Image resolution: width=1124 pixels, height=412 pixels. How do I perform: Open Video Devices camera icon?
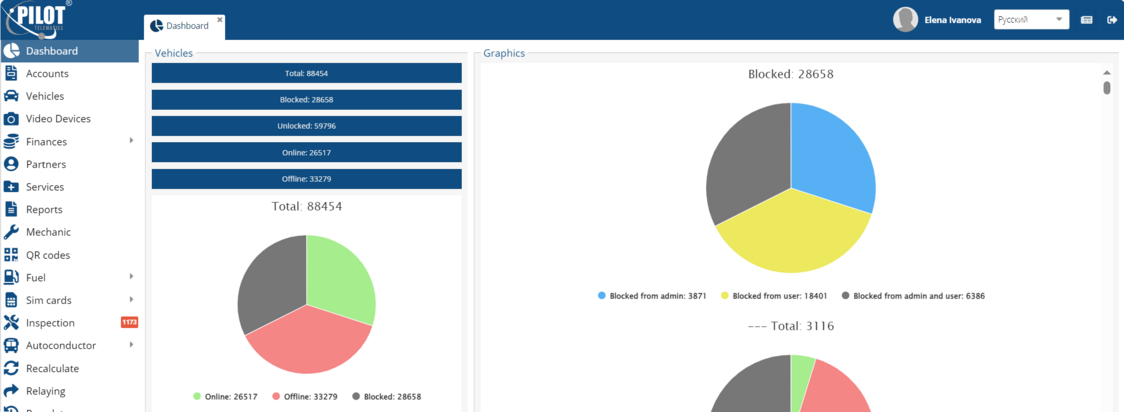tap(11, 119)
